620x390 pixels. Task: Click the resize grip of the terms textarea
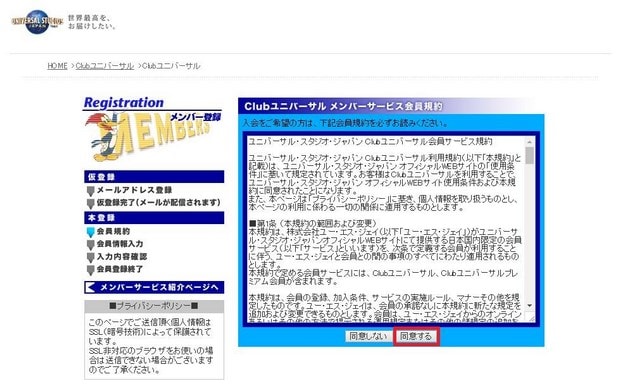click(530, 318)
